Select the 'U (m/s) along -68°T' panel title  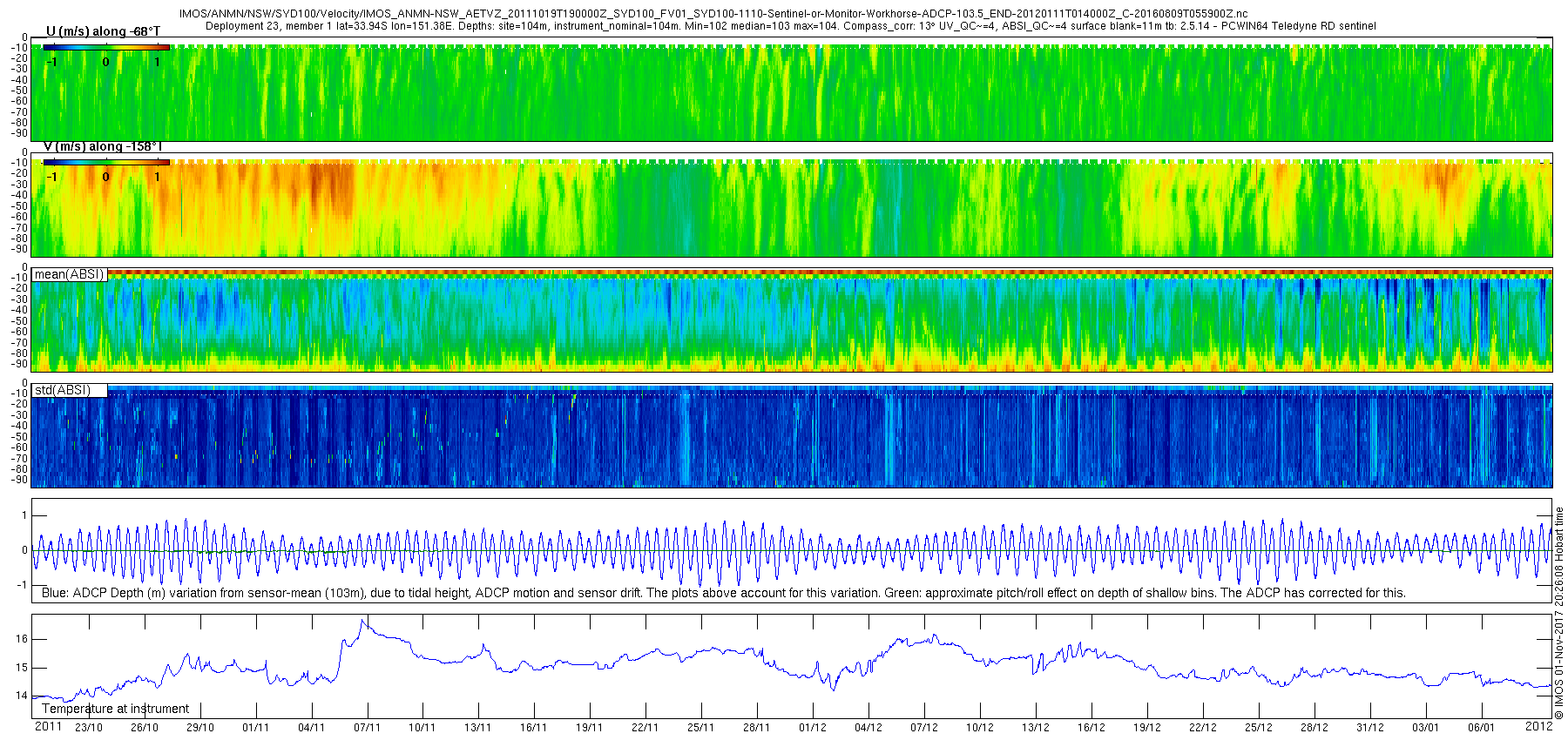pos(103,31)
